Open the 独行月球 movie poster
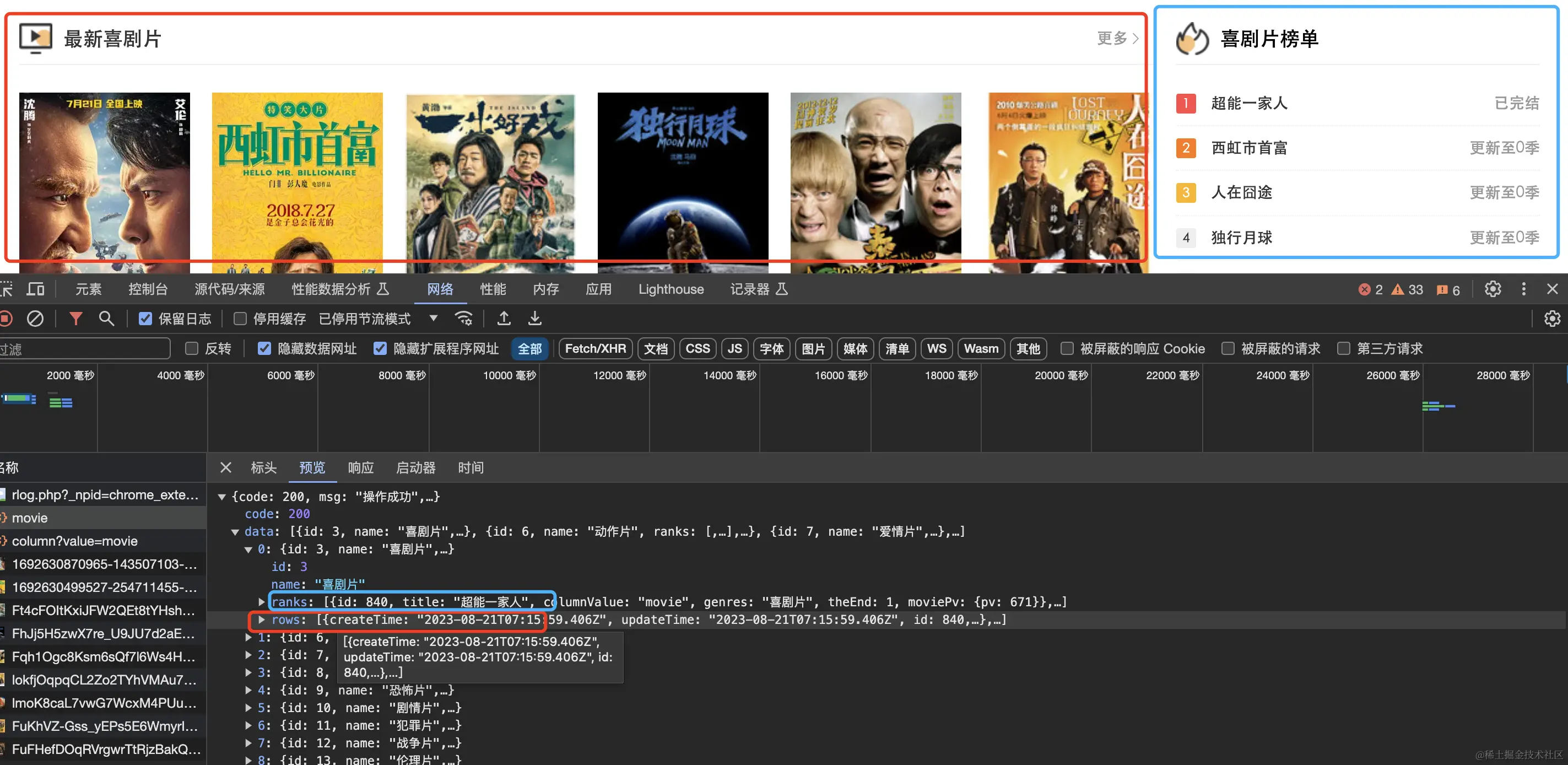 683,182
